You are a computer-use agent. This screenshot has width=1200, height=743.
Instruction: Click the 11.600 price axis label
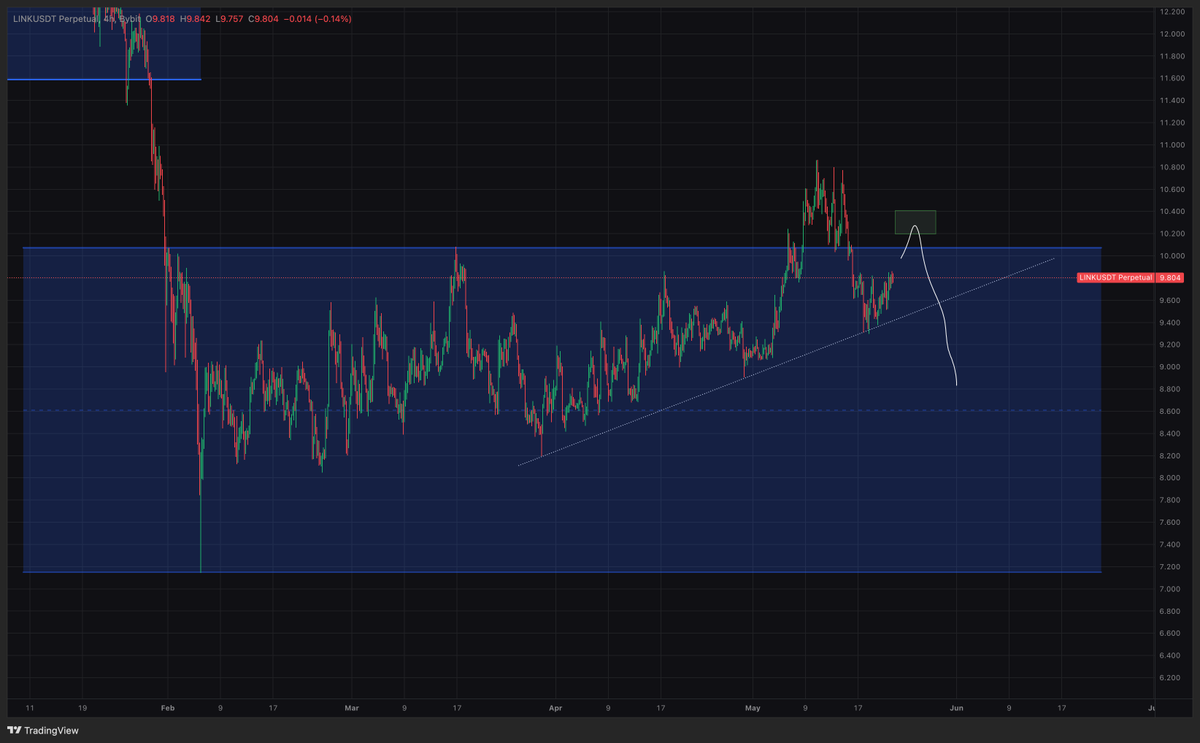(1171, 79)
